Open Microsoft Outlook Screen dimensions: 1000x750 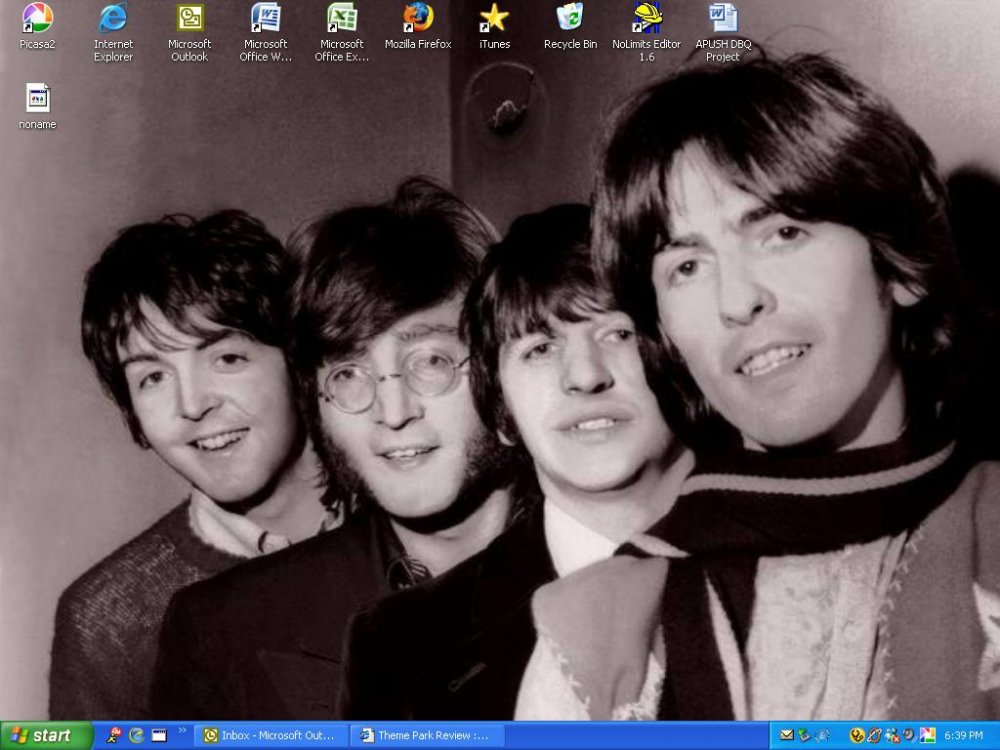point(189,20)
